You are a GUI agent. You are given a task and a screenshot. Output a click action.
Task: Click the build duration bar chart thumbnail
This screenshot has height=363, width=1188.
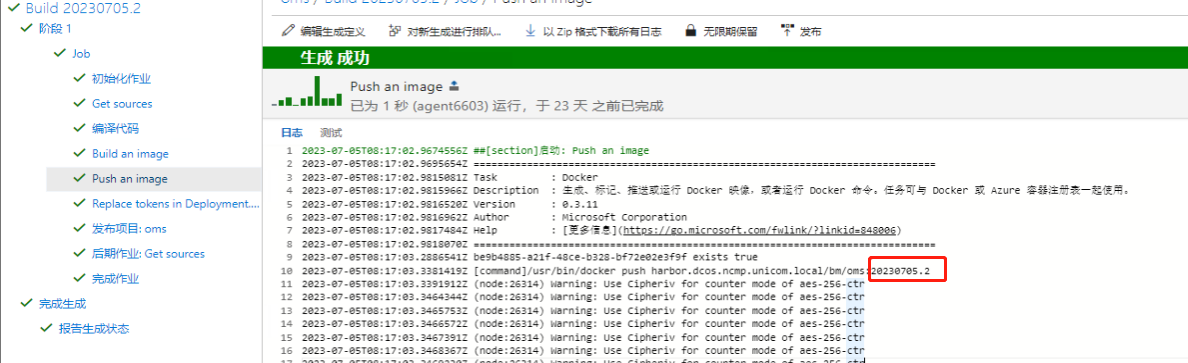pyautogui.click(x=307, y=91)
